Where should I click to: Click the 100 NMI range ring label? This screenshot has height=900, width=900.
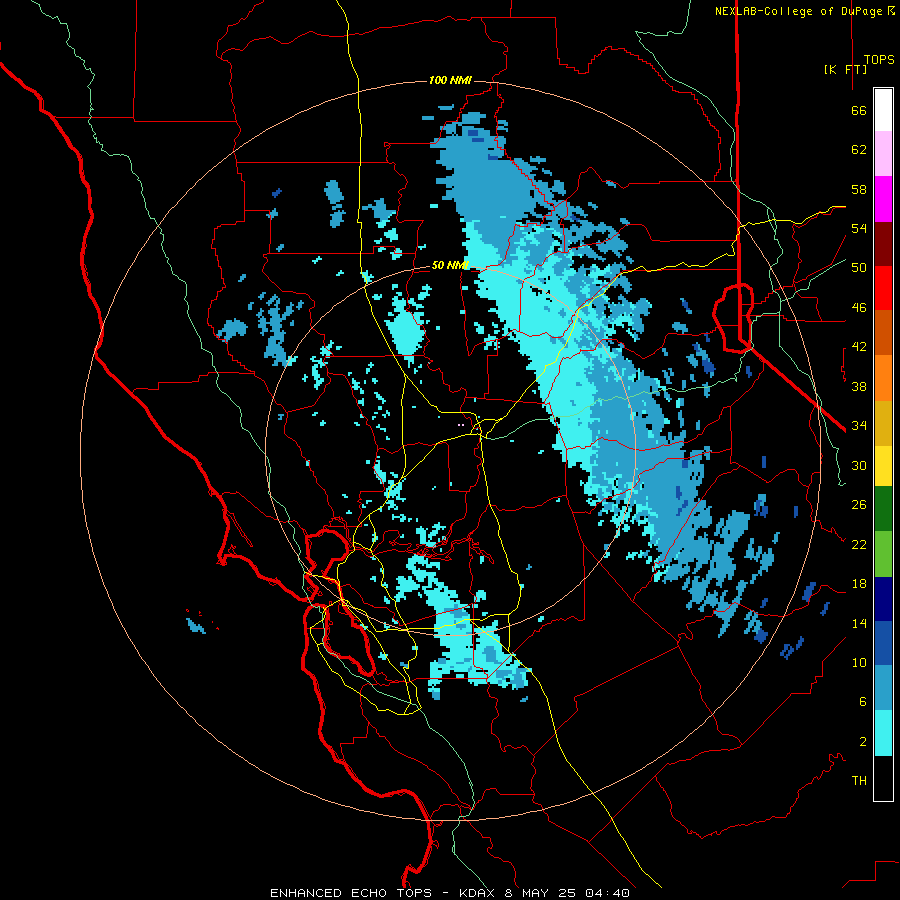coord(450,80)
